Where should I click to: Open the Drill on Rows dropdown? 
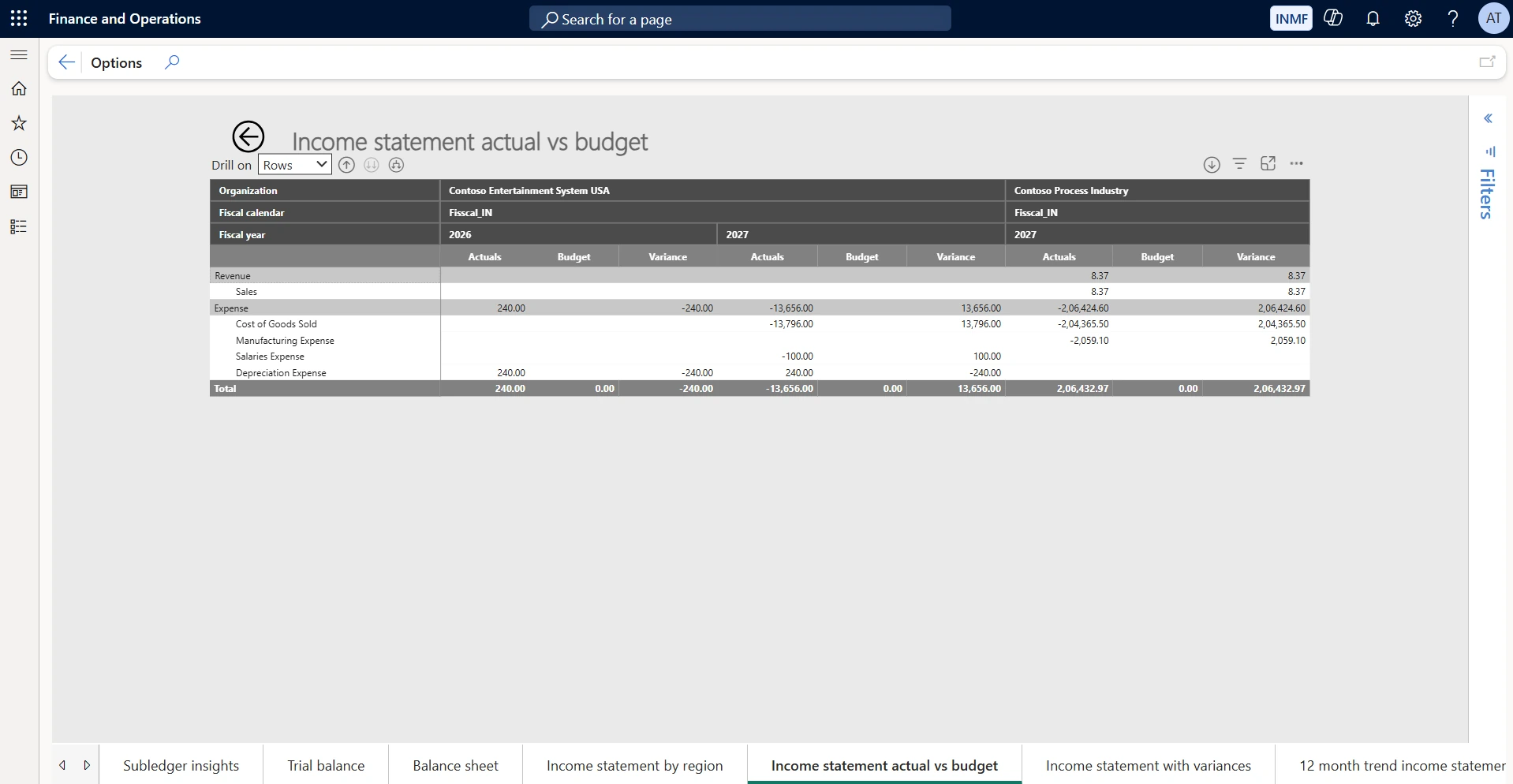295,165
